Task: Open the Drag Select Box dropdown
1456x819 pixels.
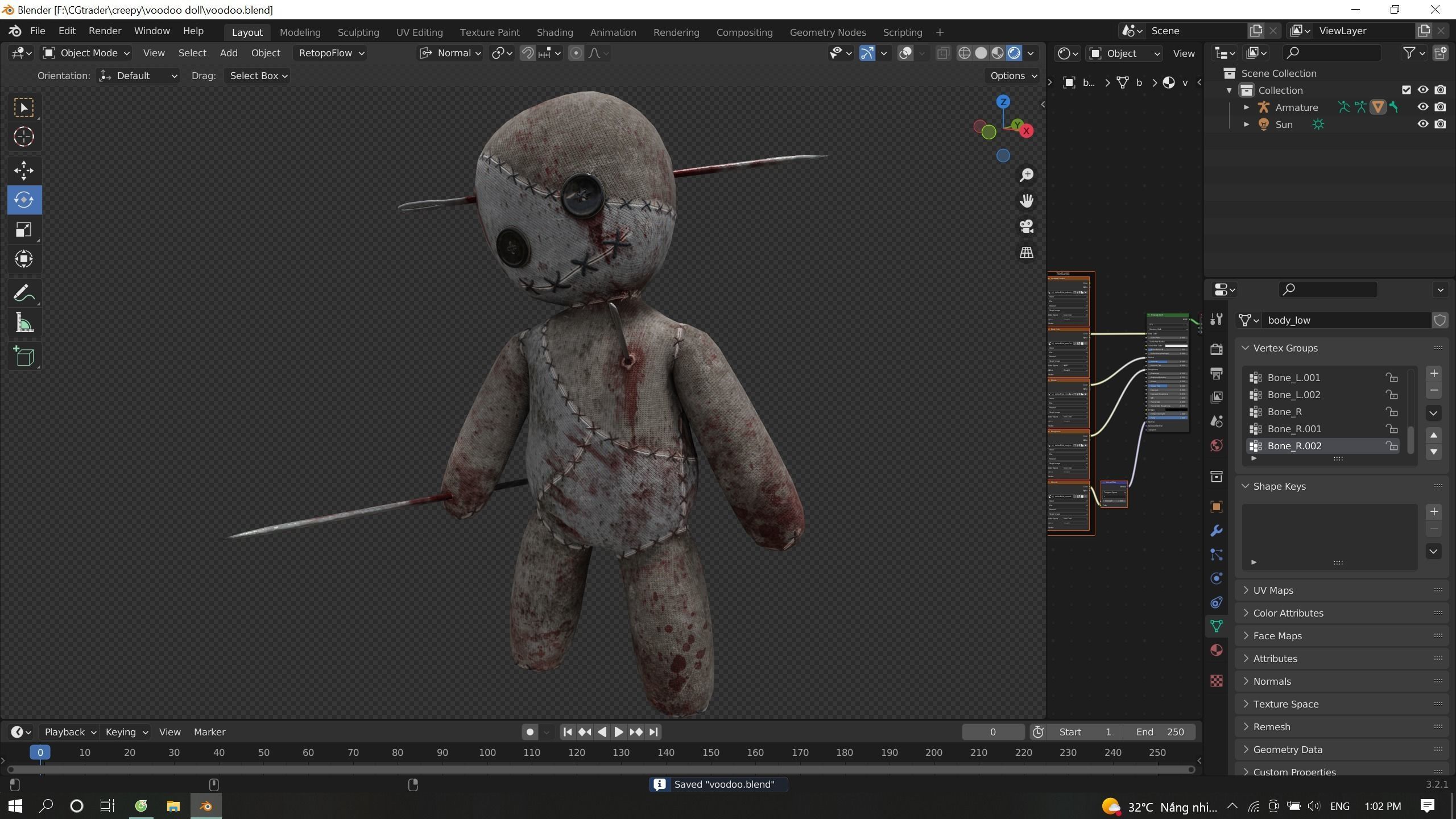Action: [x=257, y=76]
